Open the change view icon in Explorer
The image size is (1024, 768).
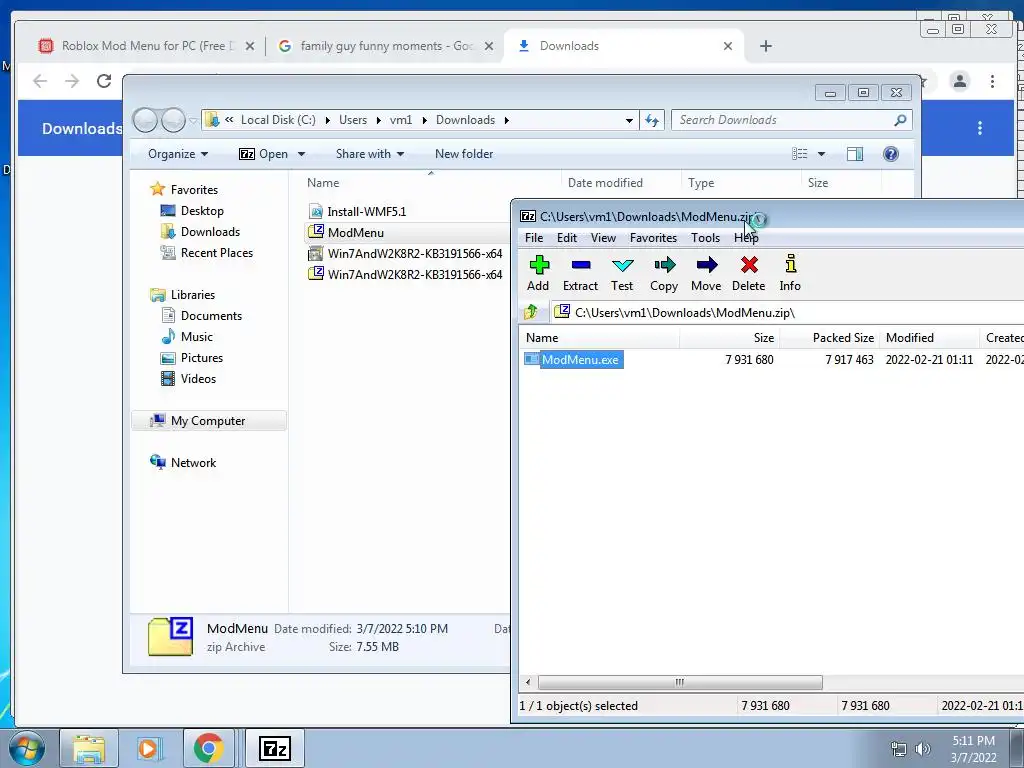[x=799, y=154]
